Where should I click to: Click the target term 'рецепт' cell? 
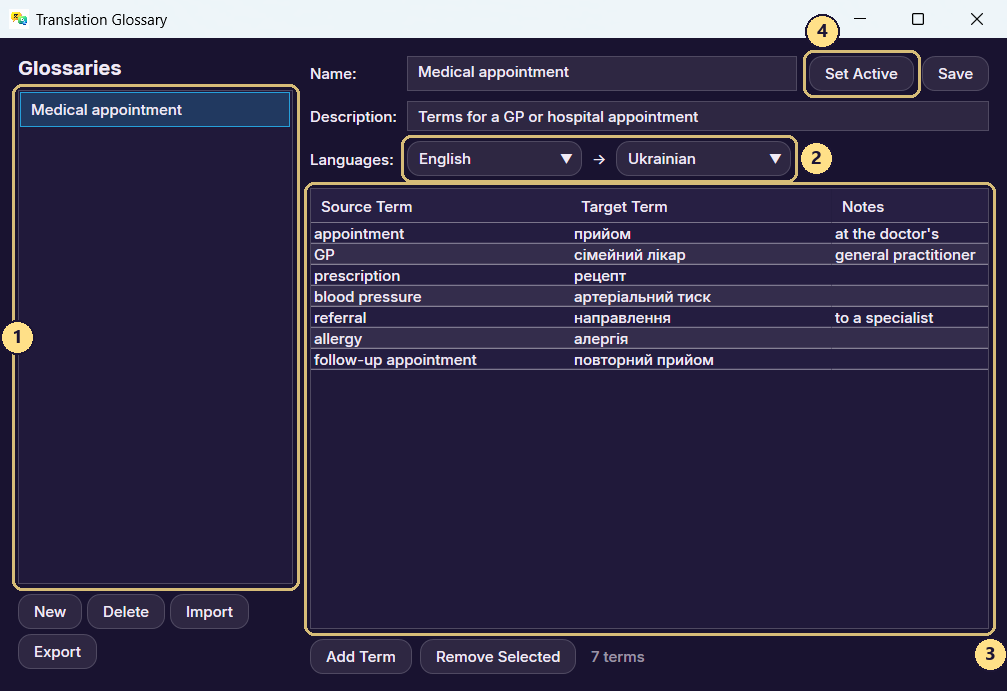[701, 276]
